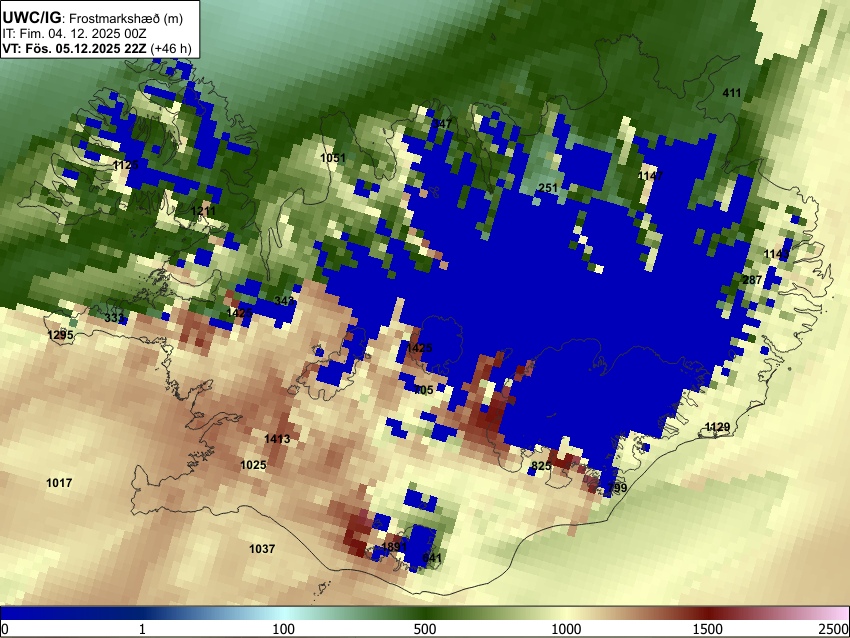This screenshot has height=638, width=850.
Task: Click the color scale label 0
Action: [5, 629]
